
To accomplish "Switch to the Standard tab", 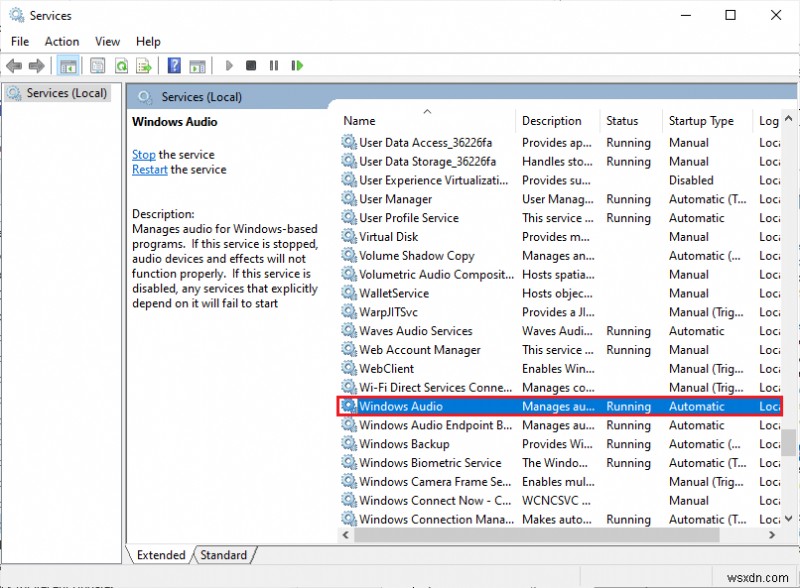I will coord(223,555).
